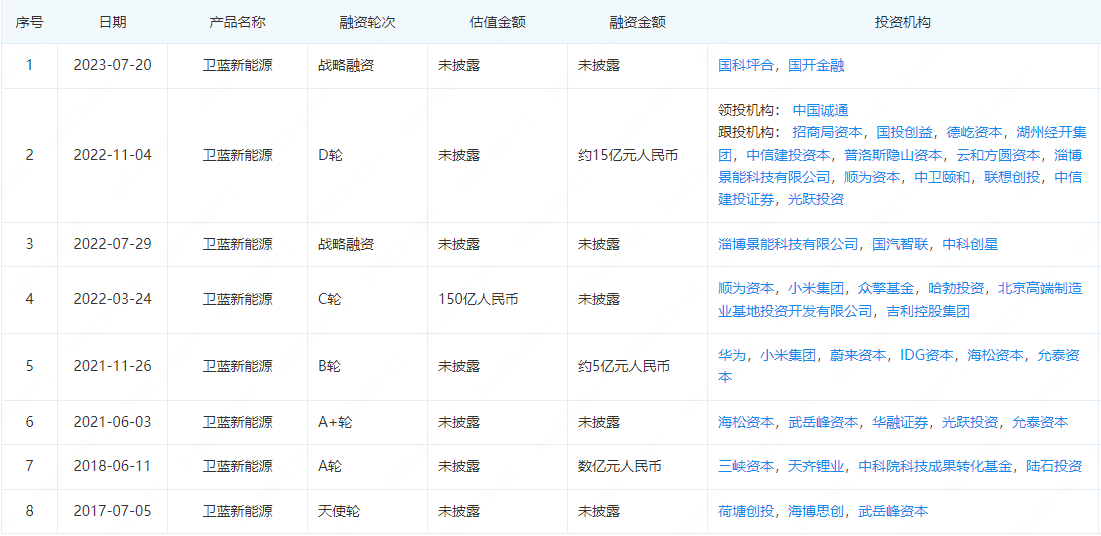The image size is (1101, 536).
Task: Click lead investor 中国诚通
Action: (820, 110)
